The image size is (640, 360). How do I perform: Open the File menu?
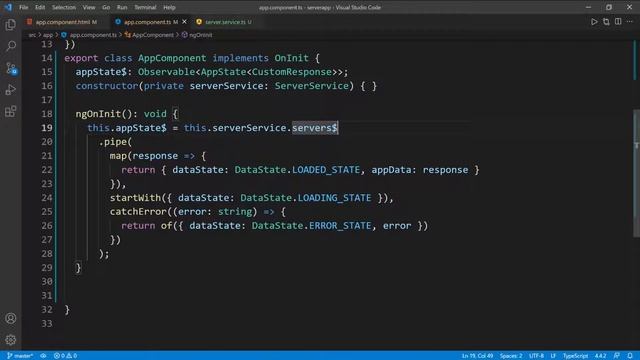(x=24, y=7)
